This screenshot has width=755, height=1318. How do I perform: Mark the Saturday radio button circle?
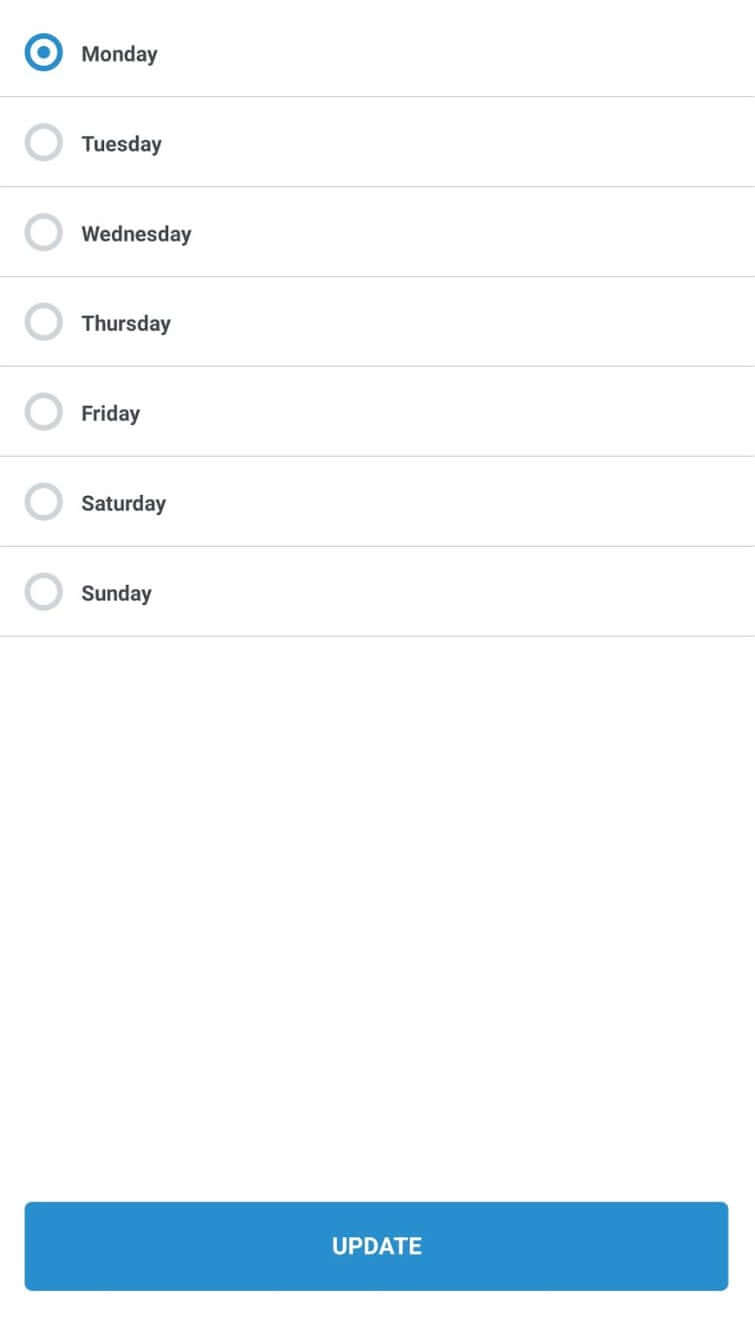tap(43, 502)
